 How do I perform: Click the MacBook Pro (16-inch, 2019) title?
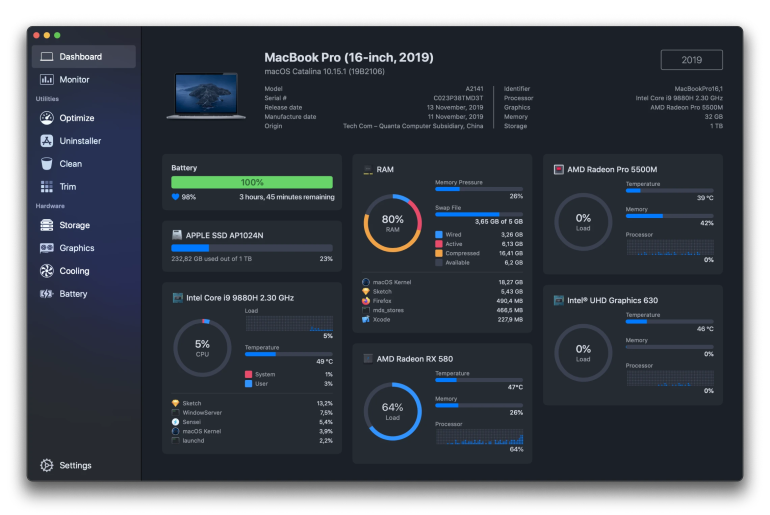click(x=349, y=57)
